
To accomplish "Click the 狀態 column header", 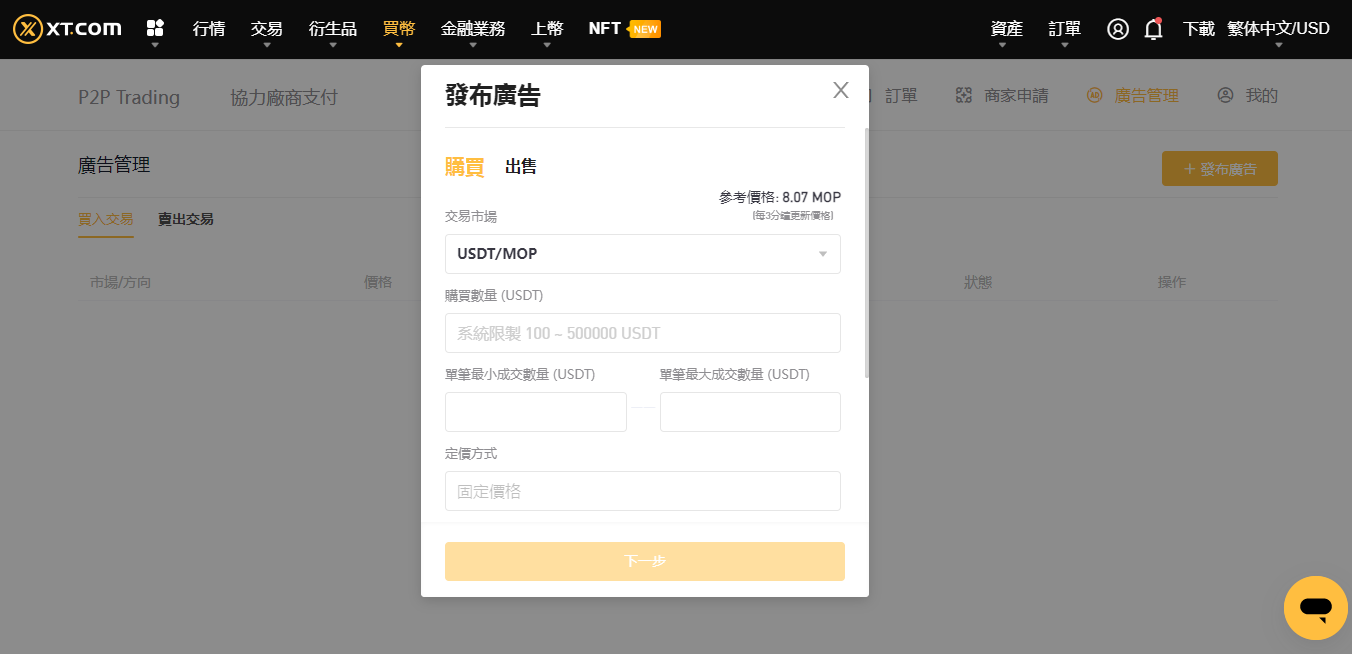I will click(978, 282).
